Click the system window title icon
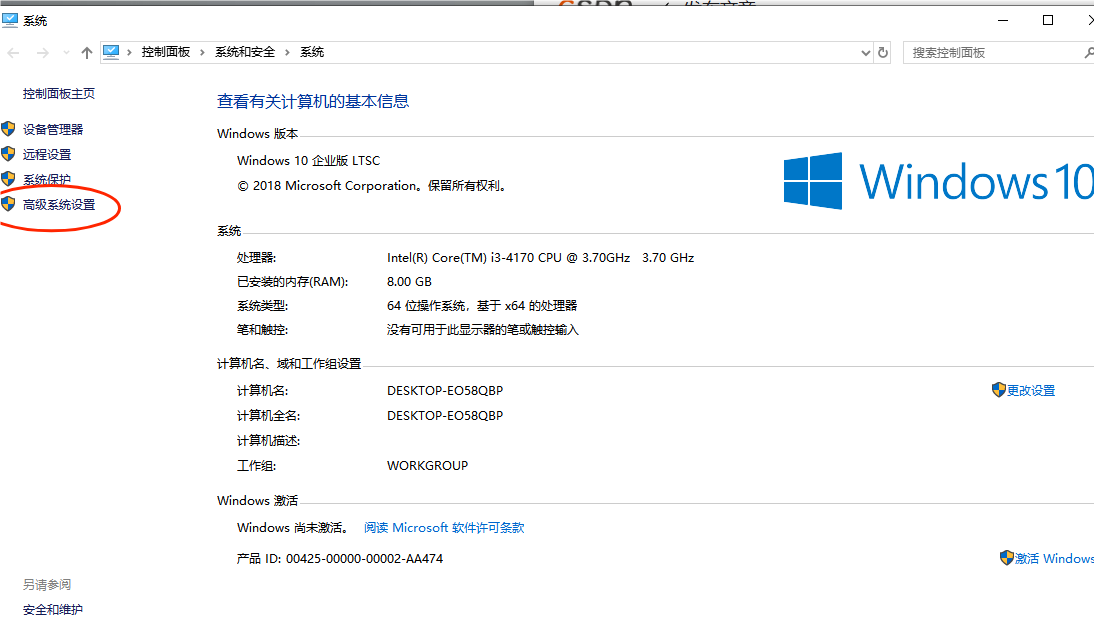The image size is (1094, 629). (10, 21)
